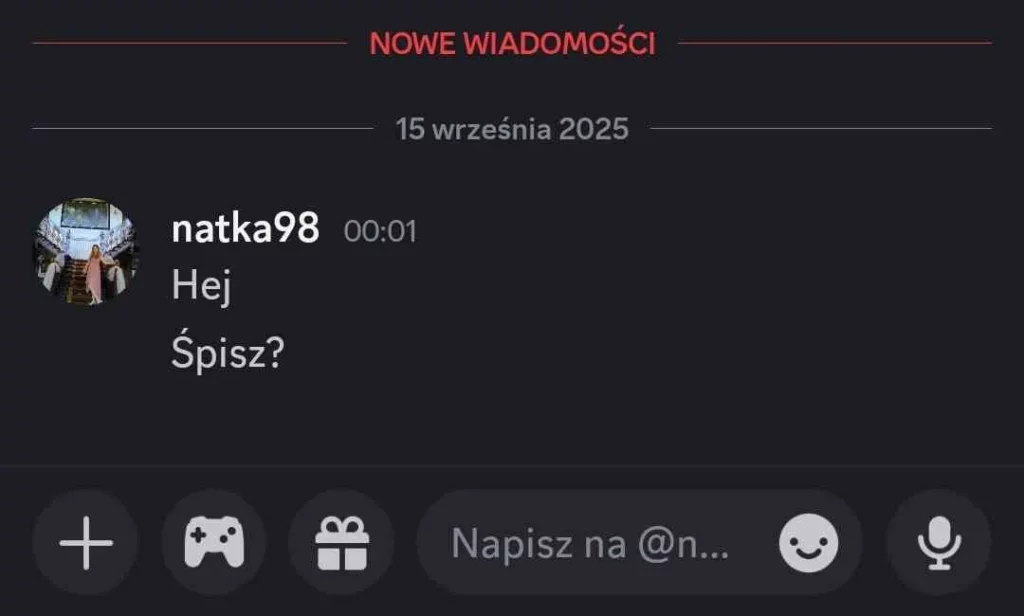Screen dimensions: 1024x616
Task: Click the red line right of 'NOWE WIADOMOŚCI'
Action: (x=835, y=43)
